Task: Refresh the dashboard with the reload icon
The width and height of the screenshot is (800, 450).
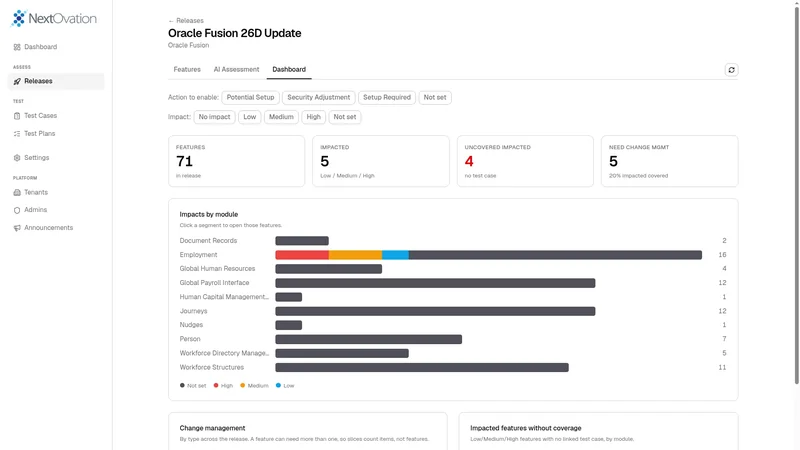Action: (x=731, y=70)
